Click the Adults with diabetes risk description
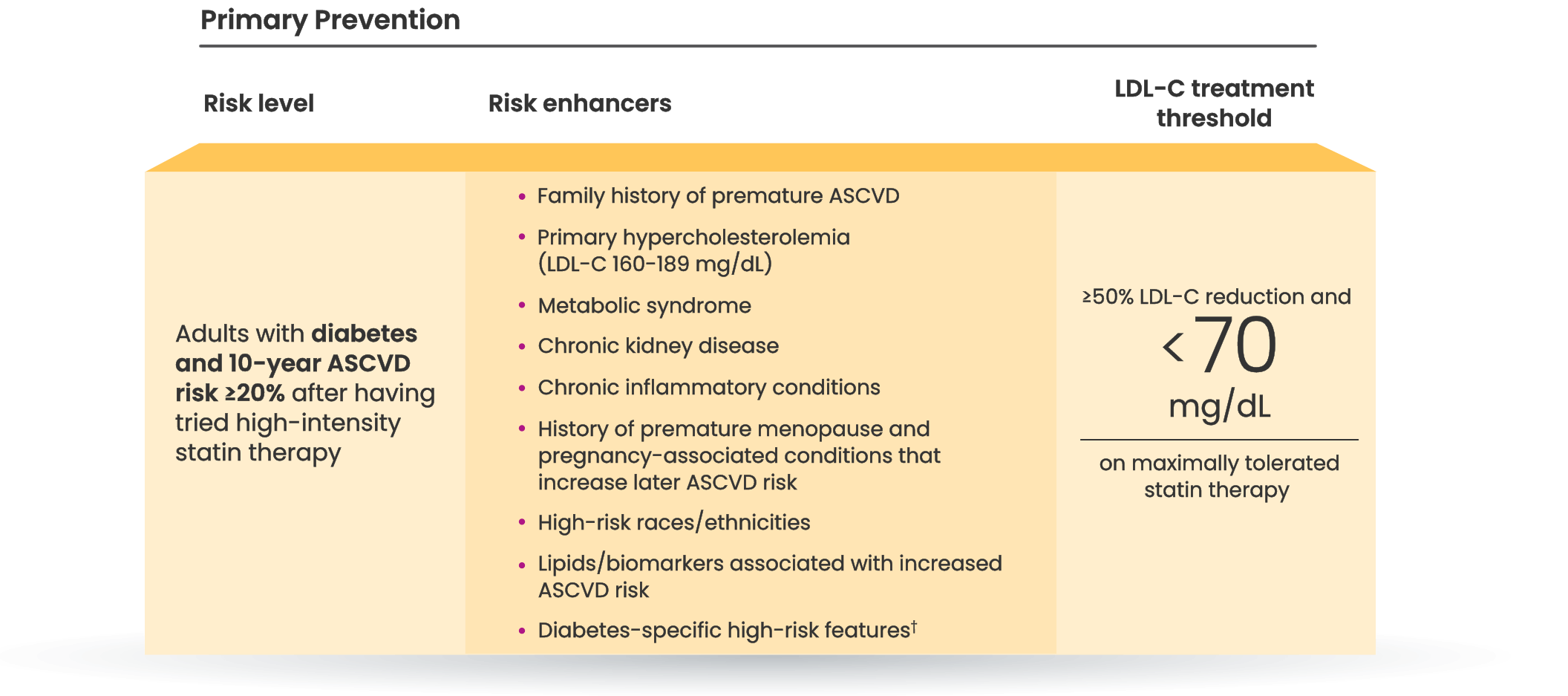This screenshot has height=696, width=1568. [x=304, y=393]
